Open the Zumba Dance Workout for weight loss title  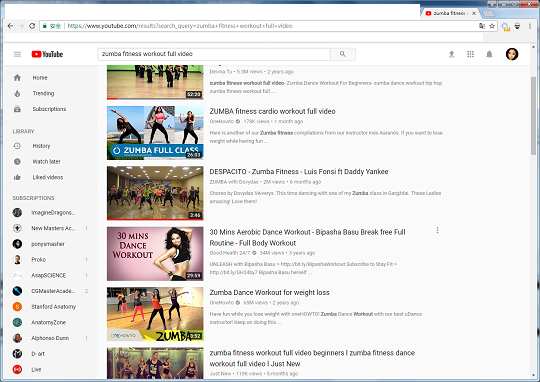point(269,292)
